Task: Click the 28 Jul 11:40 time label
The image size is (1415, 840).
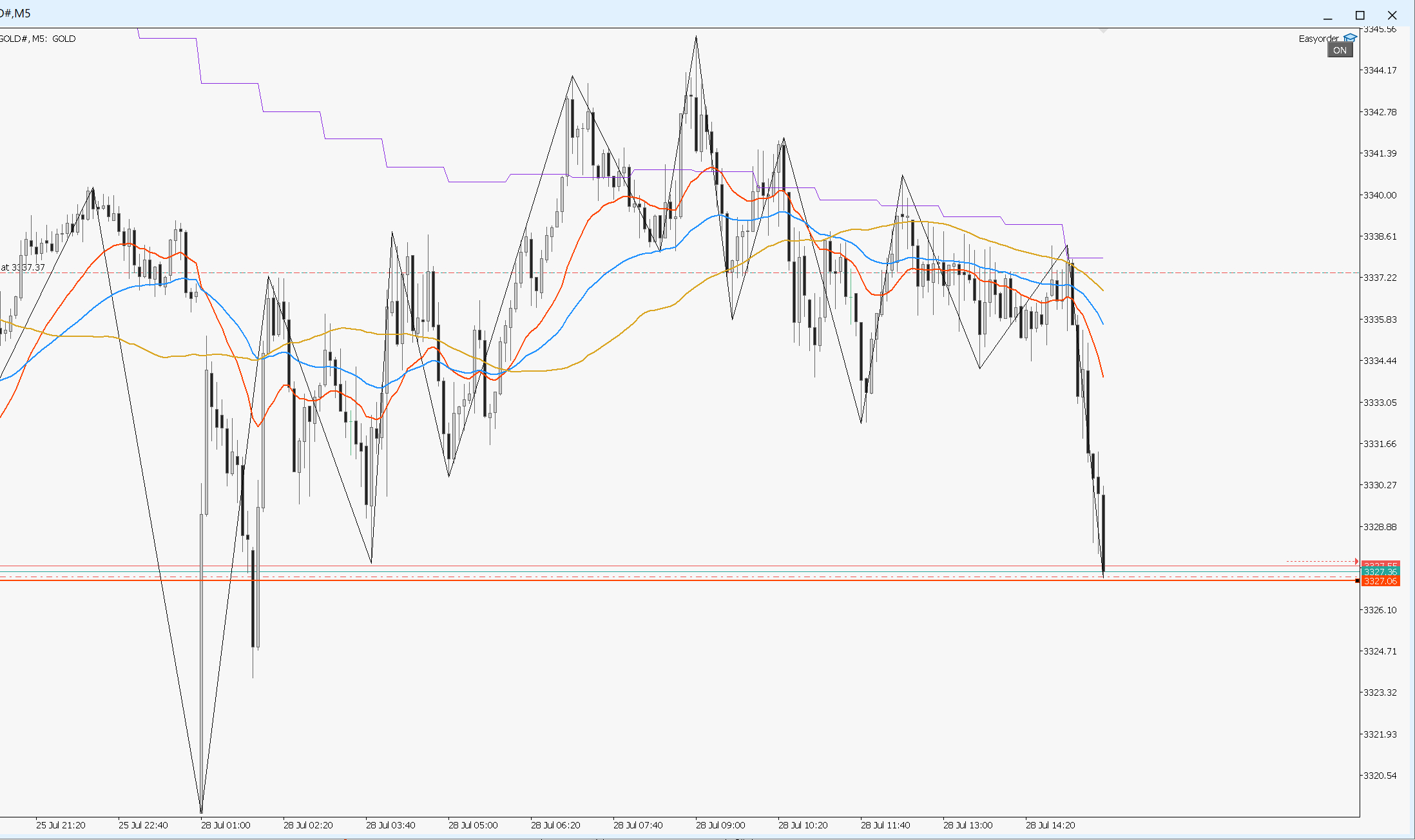Action: (x=885, y=825)
